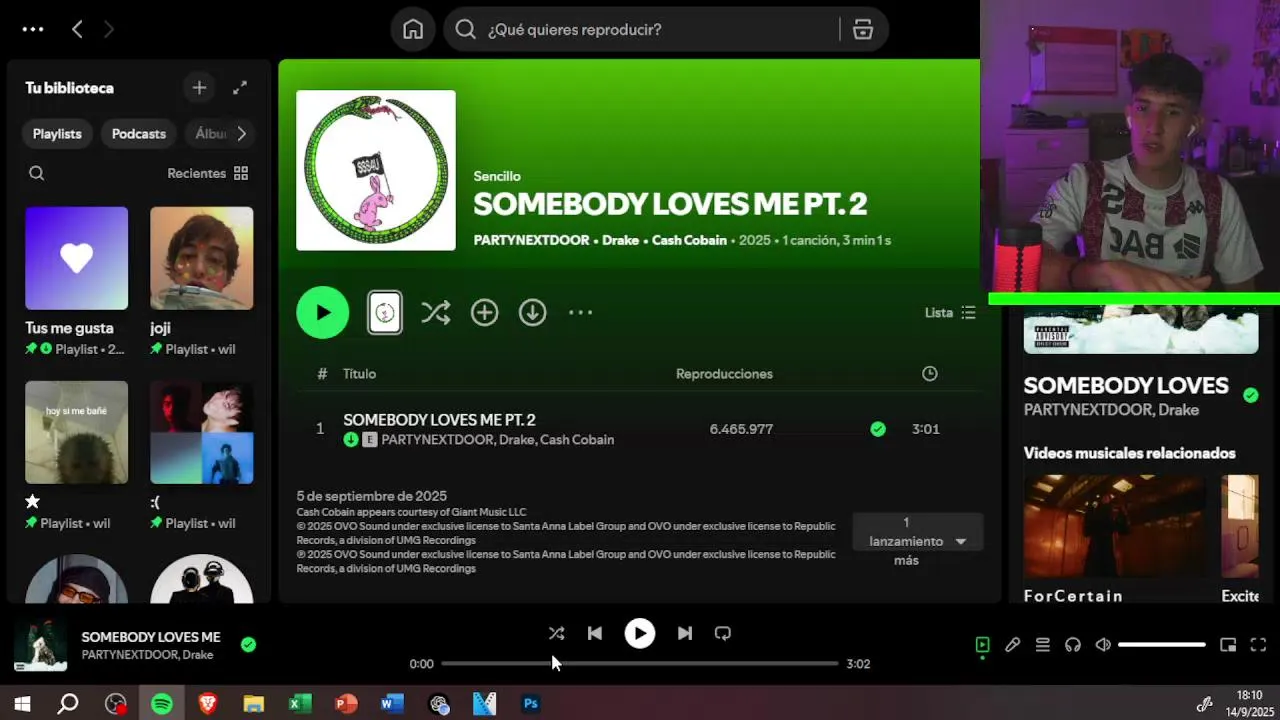
Task: Create a playlist with the plus icon
Action: [199, 88]
